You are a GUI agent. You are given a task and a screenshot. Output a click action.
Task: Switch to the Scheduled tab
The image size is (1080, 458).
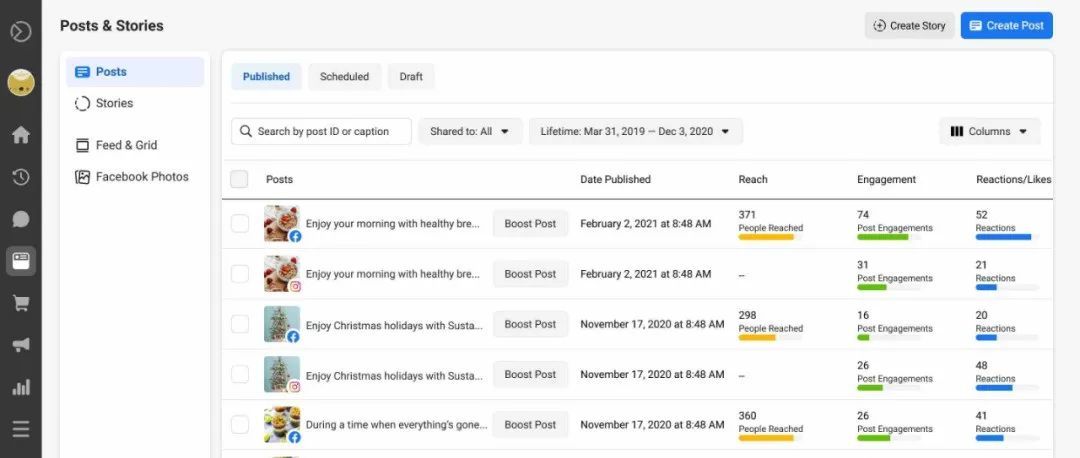click(x=344, y=76)
